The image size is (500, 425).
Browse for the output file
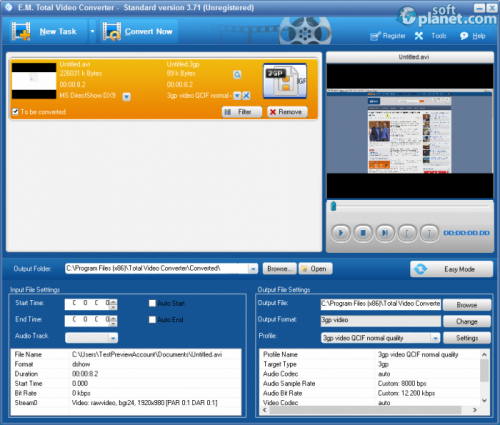(x=467, y=305)
